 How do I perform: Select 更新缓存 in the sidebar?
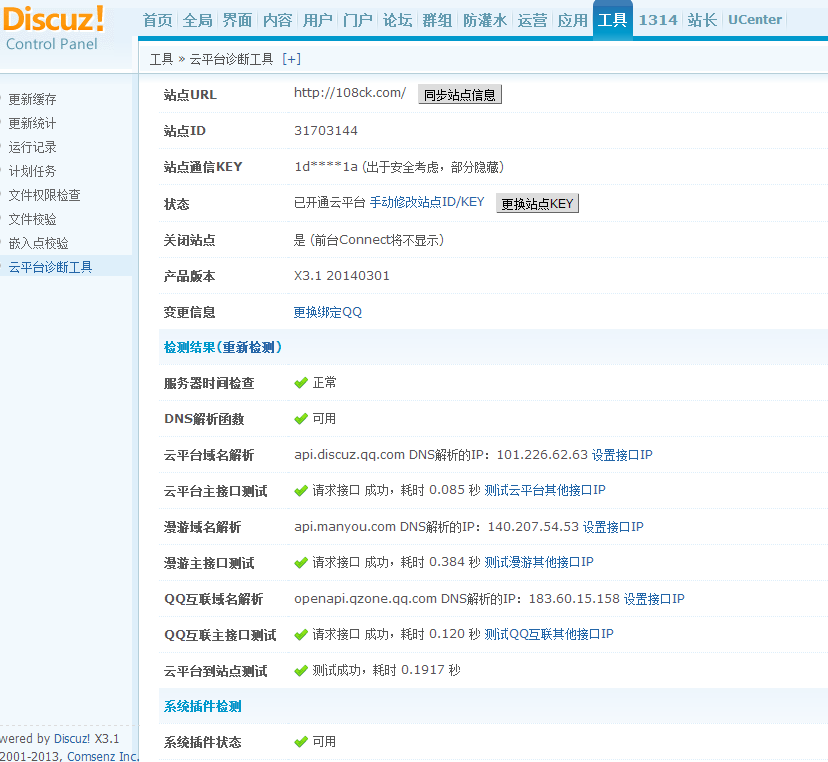click(x=32, y=99)
